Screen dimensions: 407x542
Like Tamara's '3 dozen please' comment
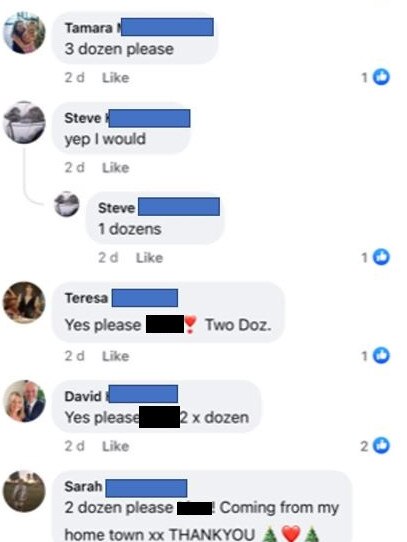coord(115,78)
